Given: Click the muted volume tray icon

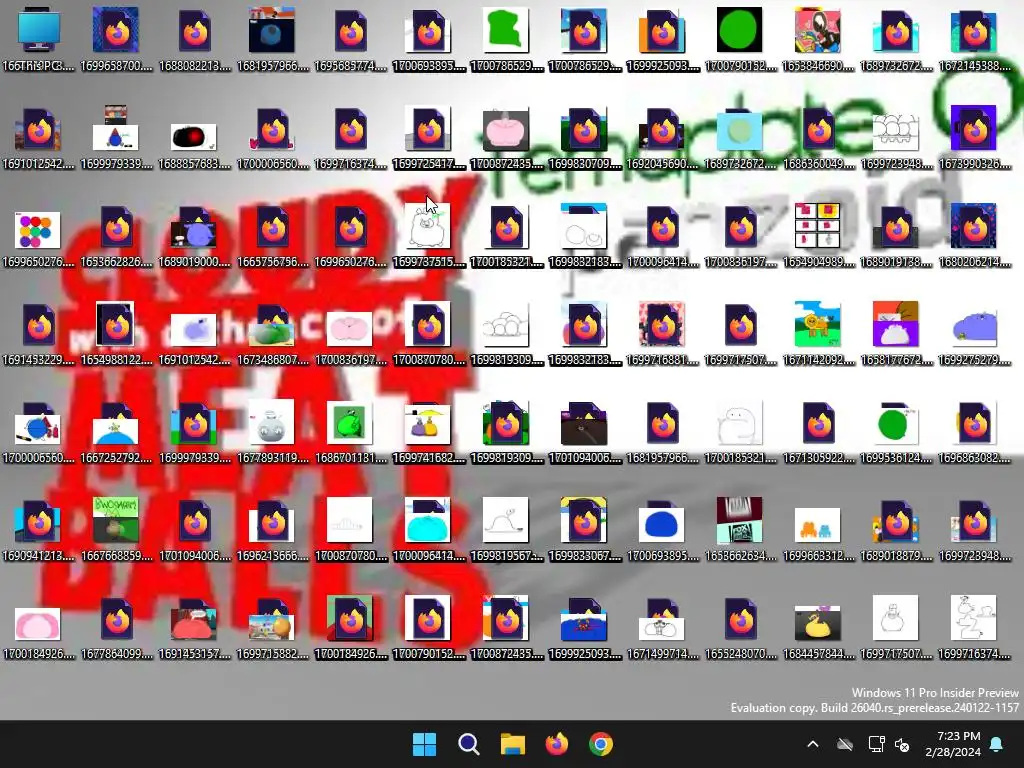Looking at the screenshot, I should click(x=902, y=744).
